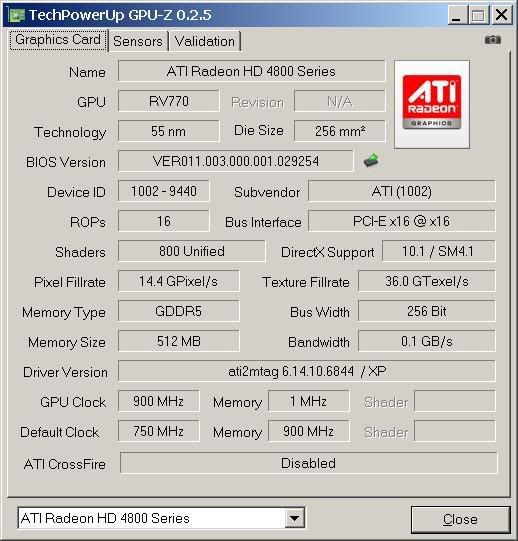Open the Sensors tab

[138, 41]
